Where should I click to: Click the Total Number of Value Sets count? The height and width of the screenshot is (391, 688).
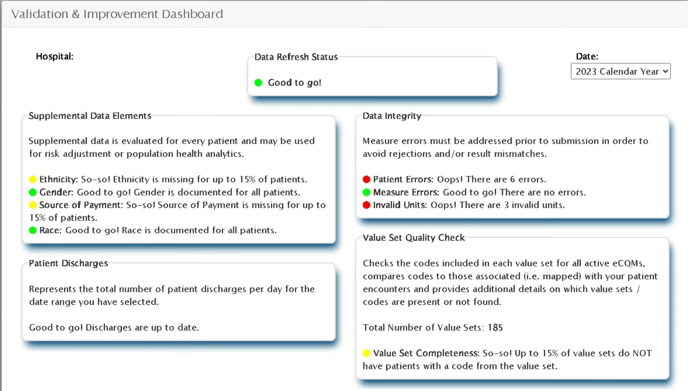[495, 327]
